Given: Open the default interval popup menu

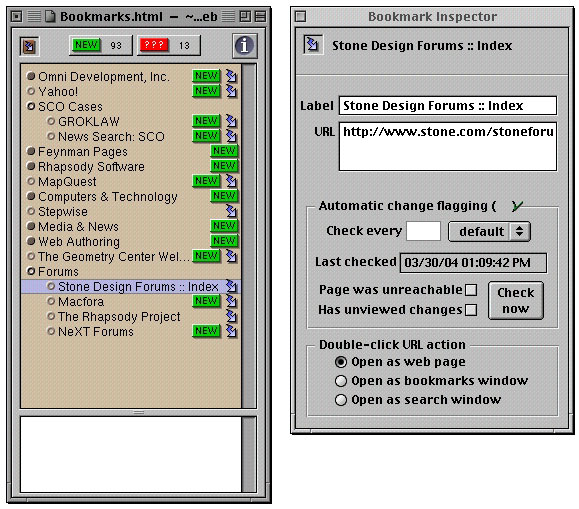Looking at the screenshot, I should (x=489, y=232).
